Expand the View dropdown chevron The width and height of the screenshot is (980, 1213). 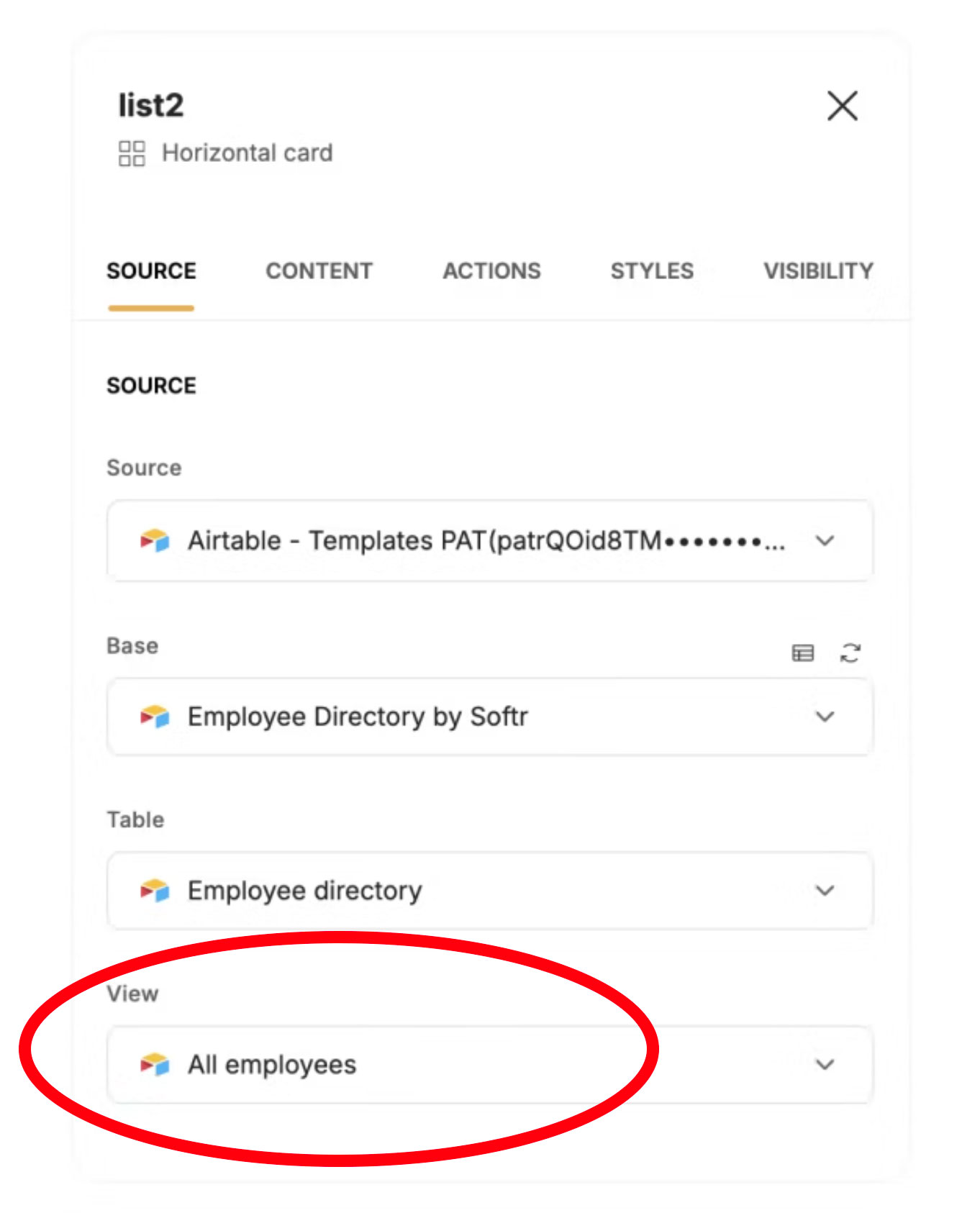click(x=825, y=1064)
